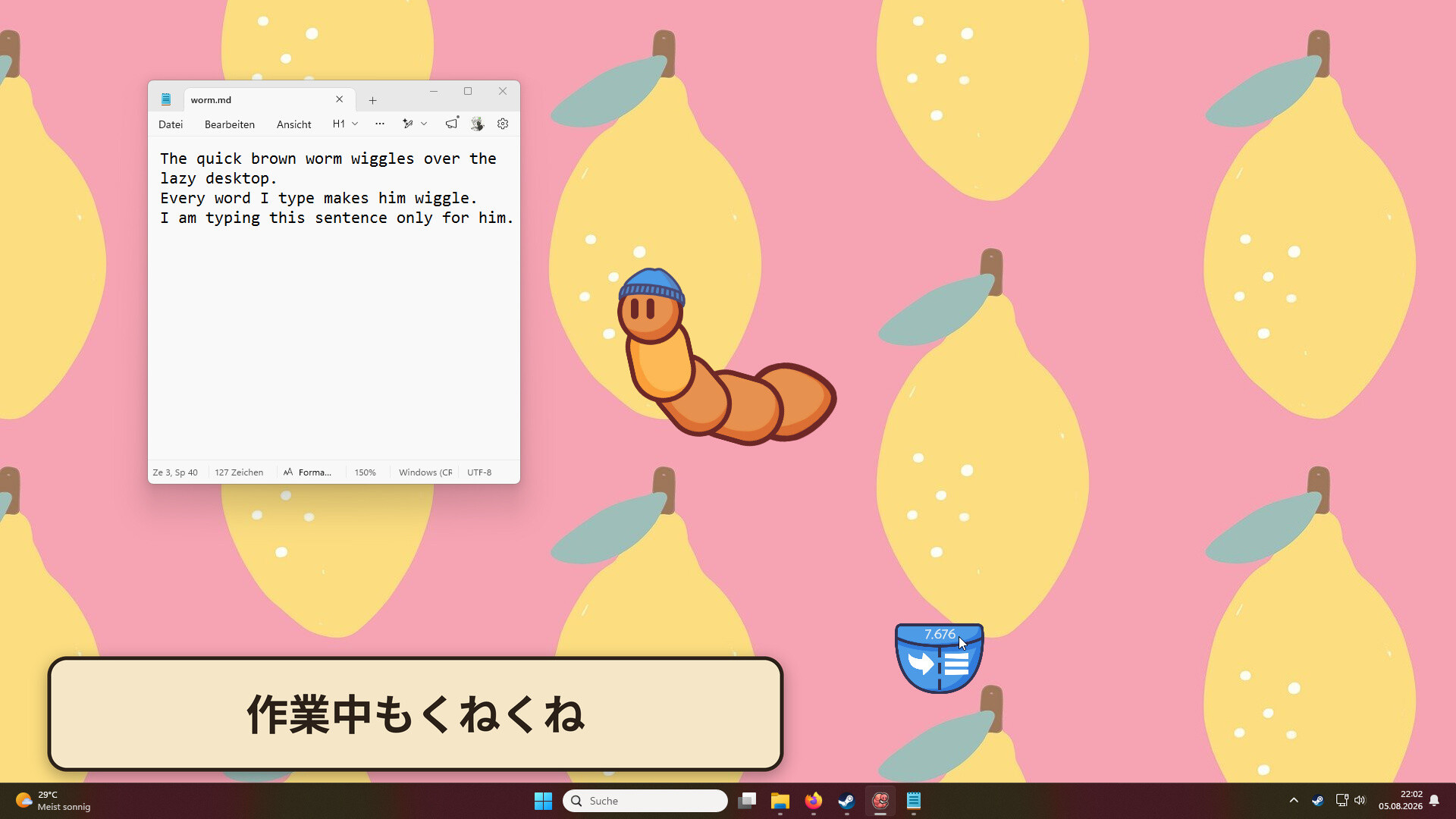This screenshot has height=819, width=1456.
Task: Open Firefox from the taskbar
Action: (813, 801)
